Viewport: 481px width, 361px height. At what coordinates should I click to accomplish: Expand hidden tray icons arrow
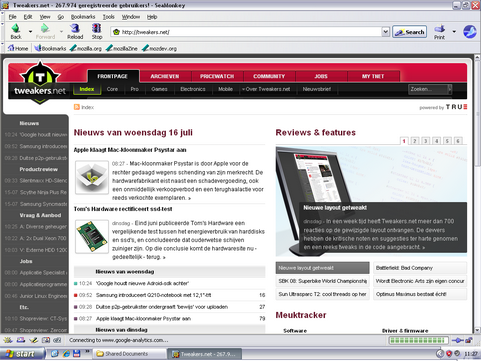click(440, 354)
